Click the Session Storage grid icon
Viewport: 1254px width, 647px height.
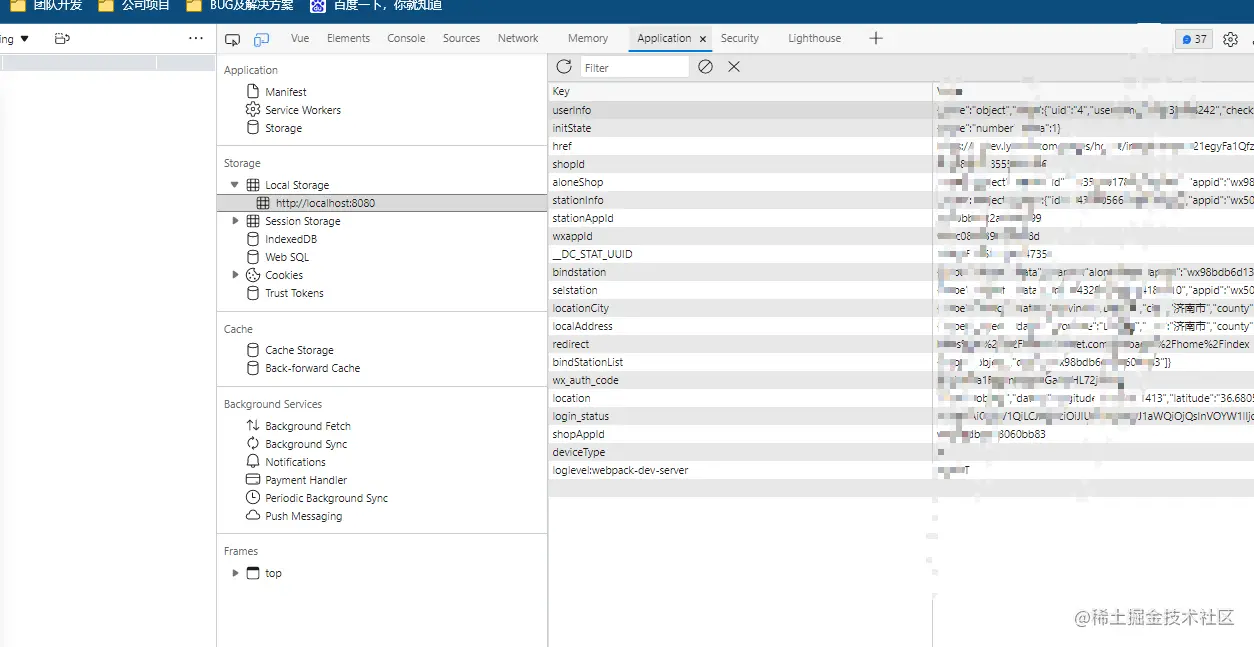[x=253, y=220]
